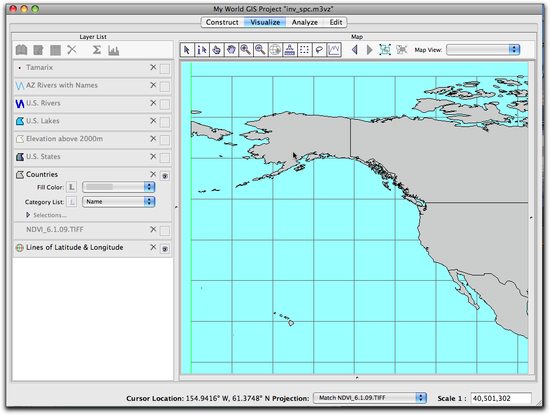Click the Layer List collapse arrow on the divider
Screen dimensions: 550x415
pos(176,207)
